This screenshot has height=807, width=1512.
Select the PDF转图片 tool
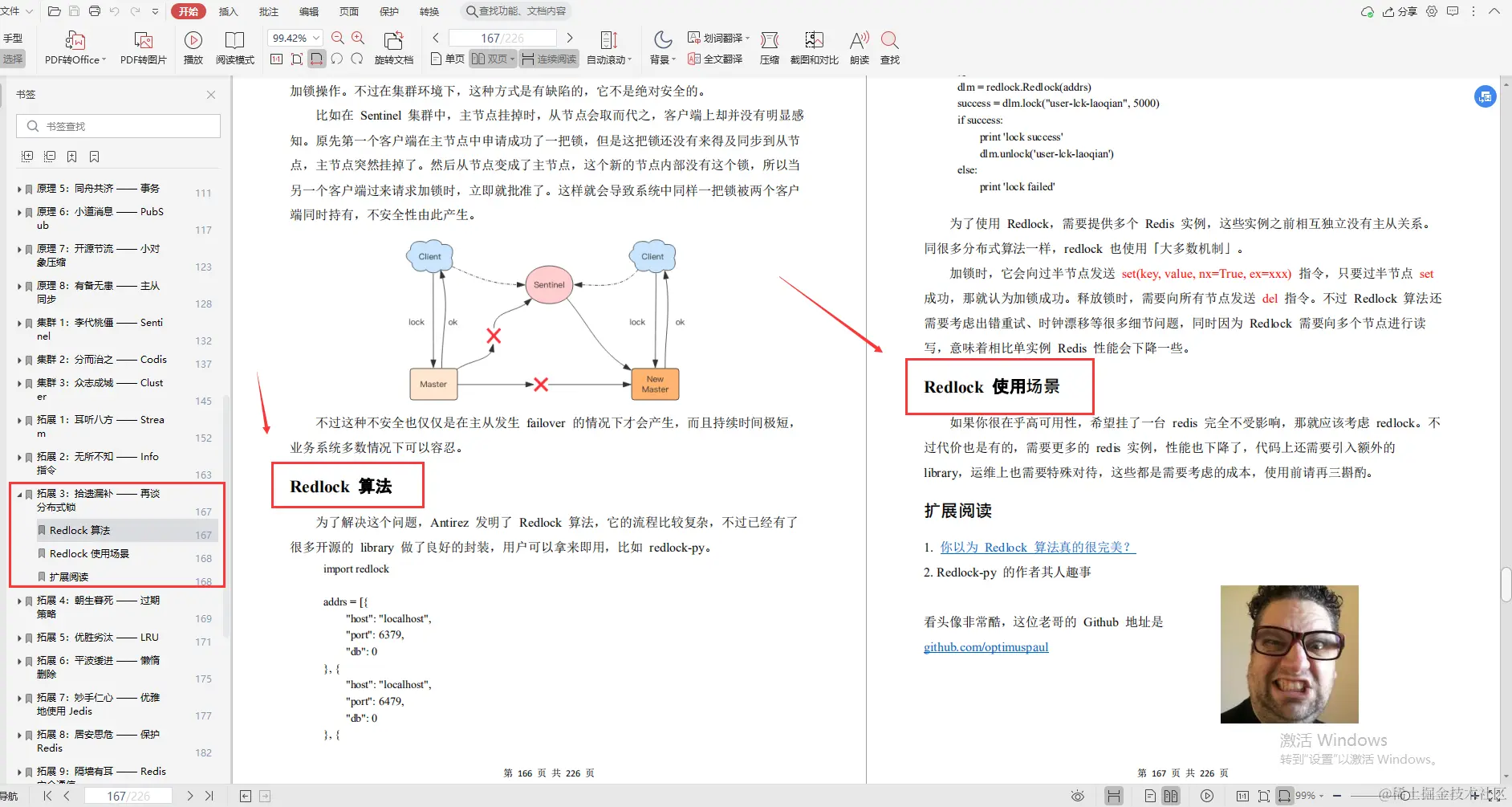143,47
